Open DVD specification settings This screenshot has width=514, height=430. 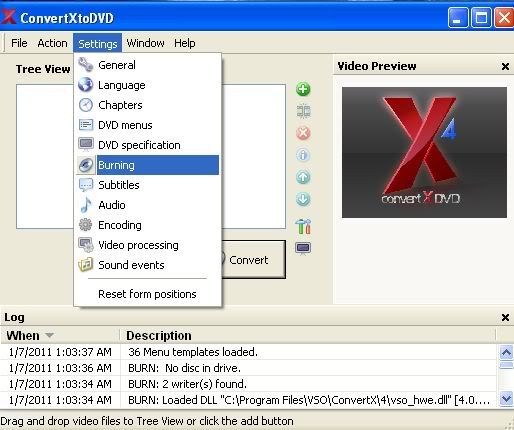148,145
